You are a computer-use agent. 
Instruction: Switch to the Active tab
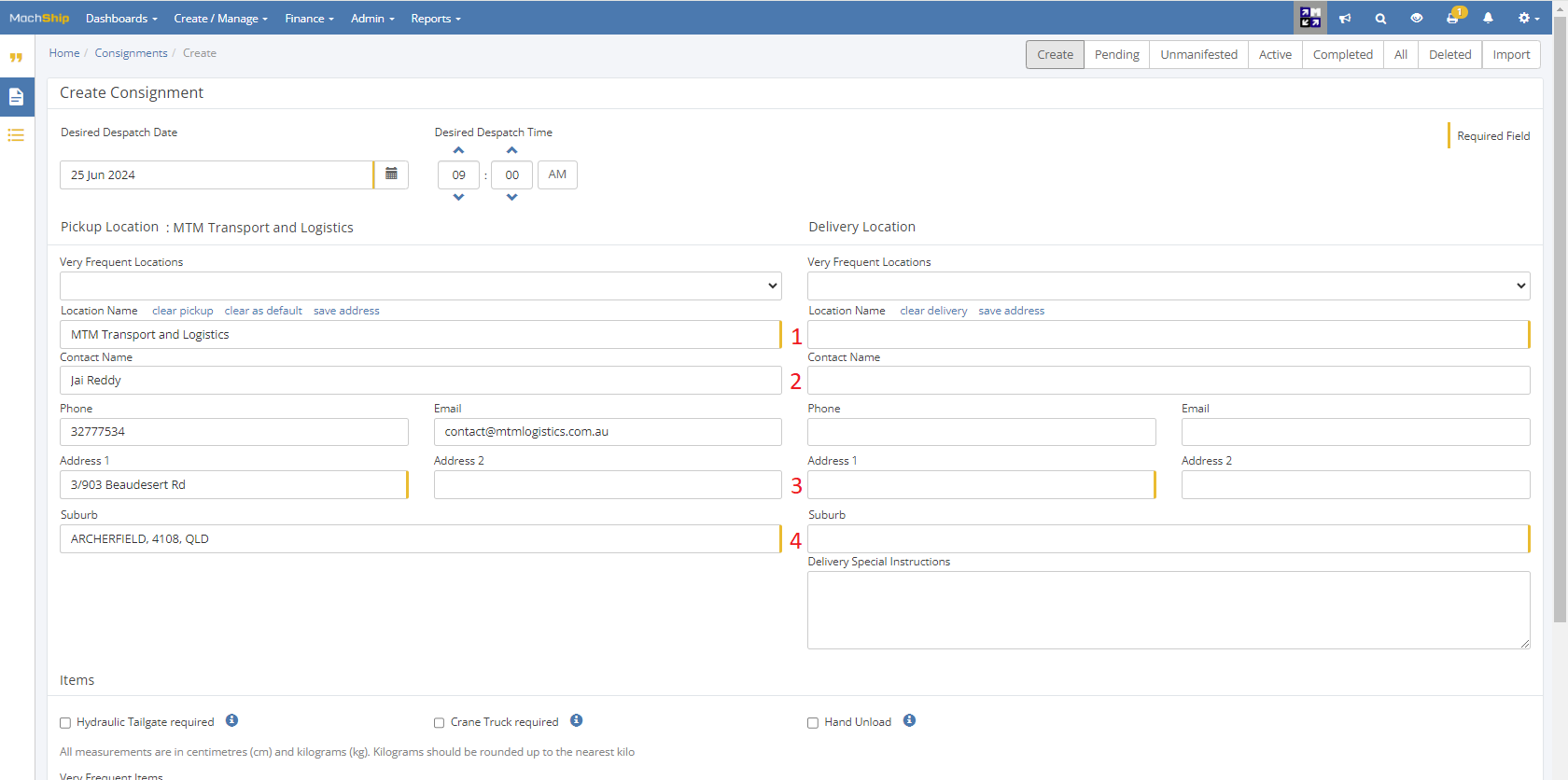click(1275, 54)
